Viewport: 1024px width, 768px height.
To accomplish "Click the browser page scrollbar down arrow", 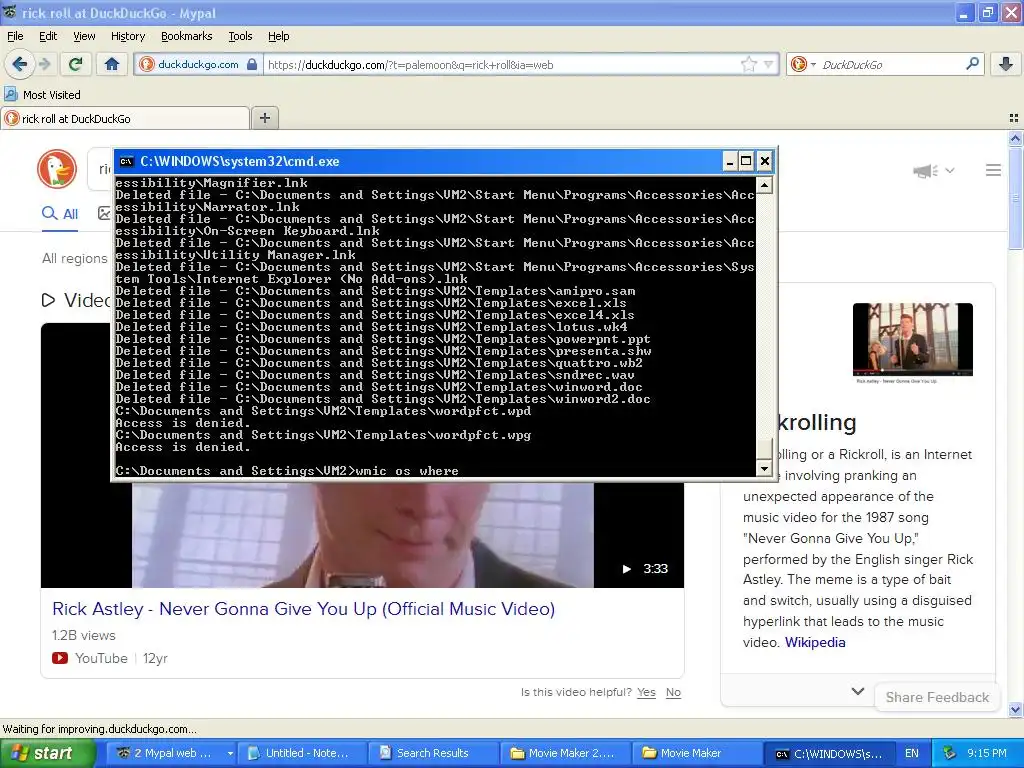I will [x=1015, y=709].
